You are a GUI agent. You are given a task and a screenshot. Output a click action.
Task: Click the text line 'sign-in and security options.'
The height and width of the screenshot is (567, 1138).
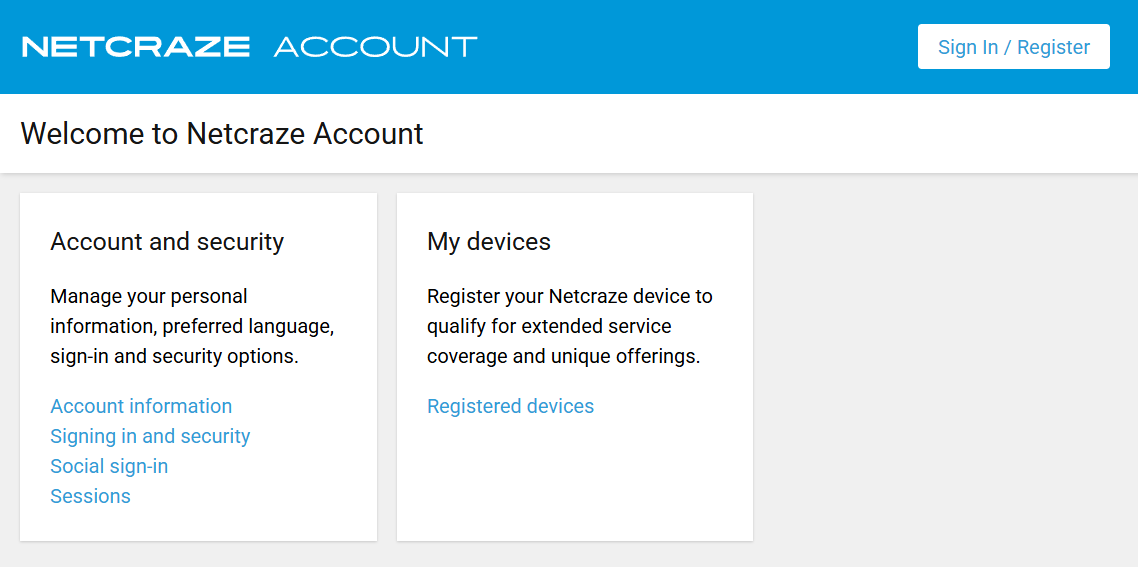tap(174, 356)
